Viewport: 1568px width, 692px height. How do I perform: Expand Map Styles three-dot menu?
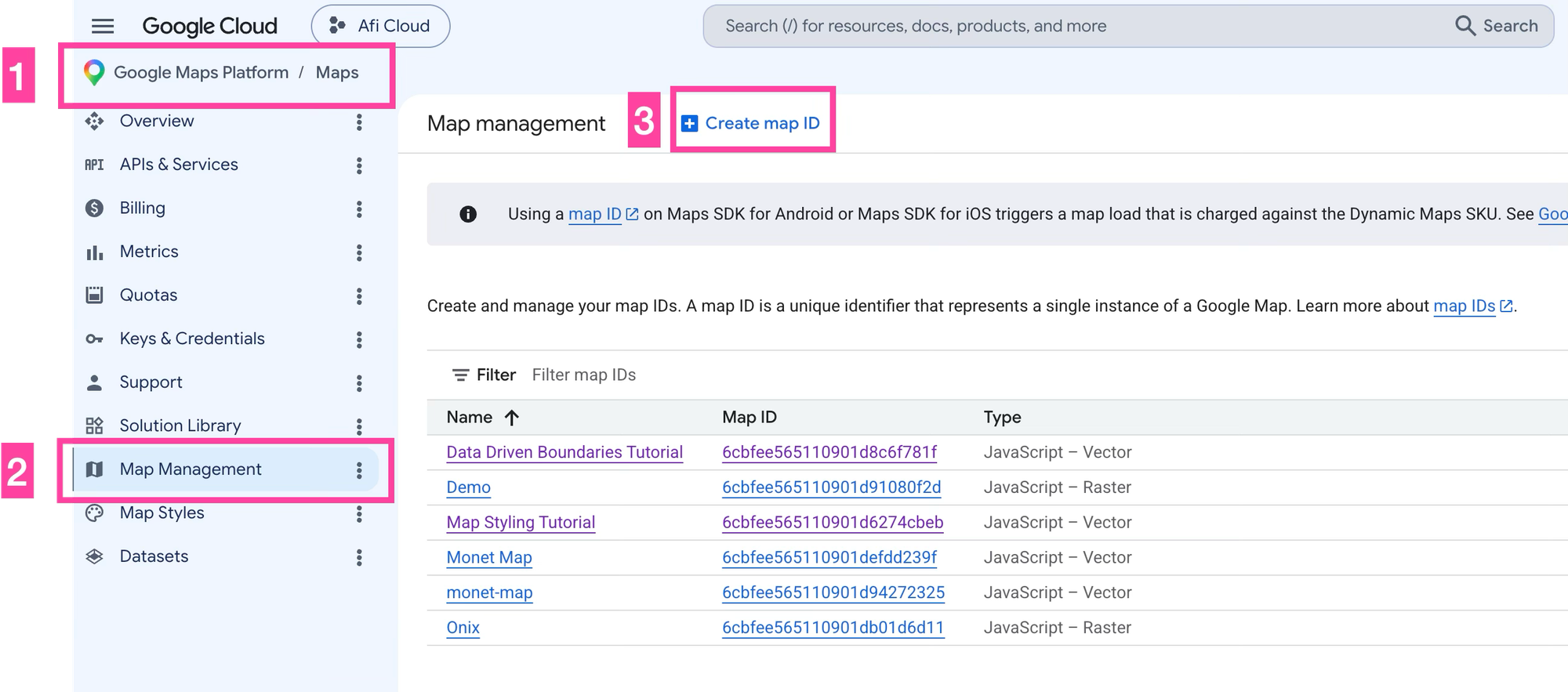[x=359, y=513]
